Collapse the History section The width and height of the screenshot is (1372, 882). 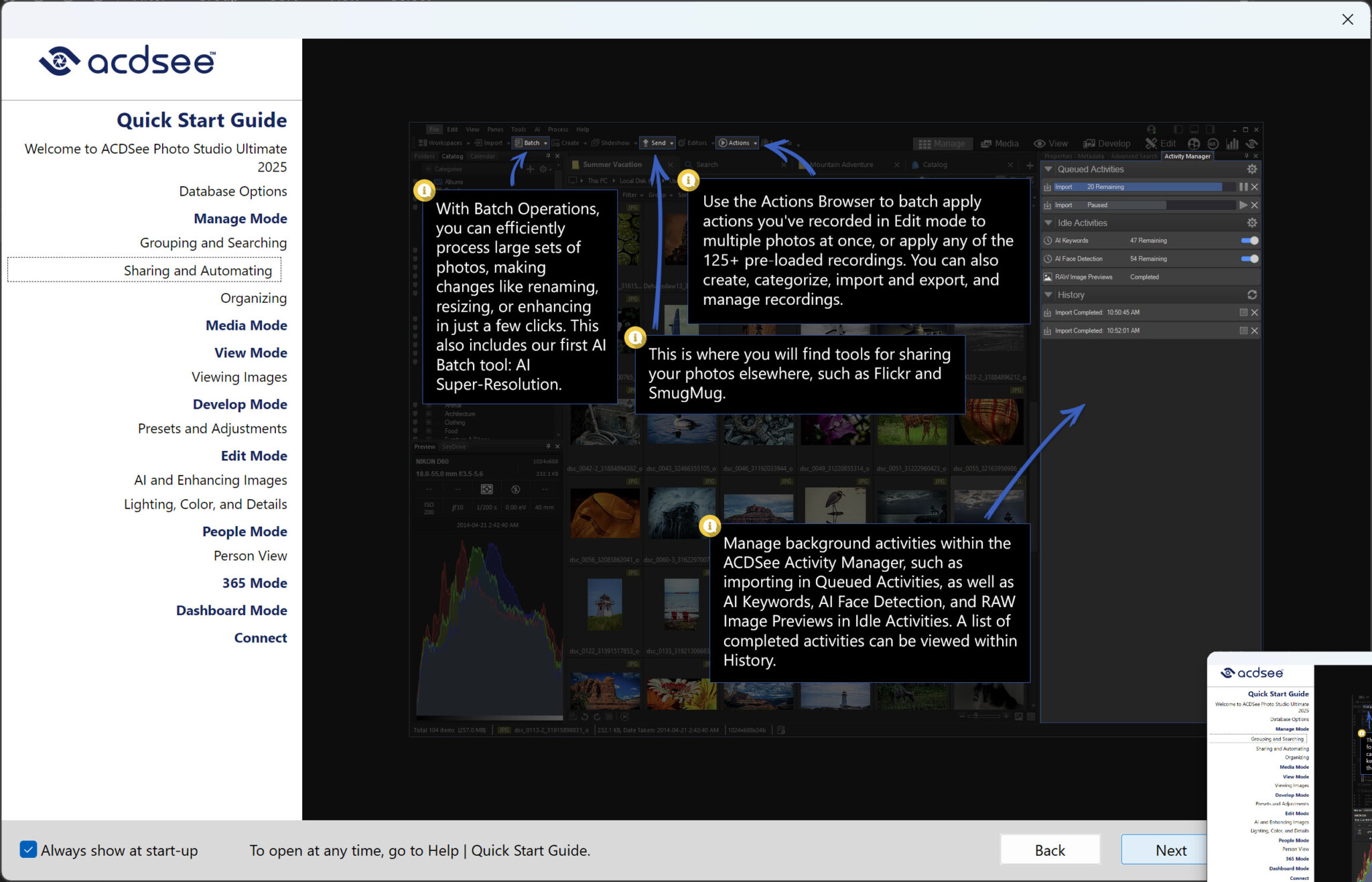pyautogui.click(x=1048, y=295)
